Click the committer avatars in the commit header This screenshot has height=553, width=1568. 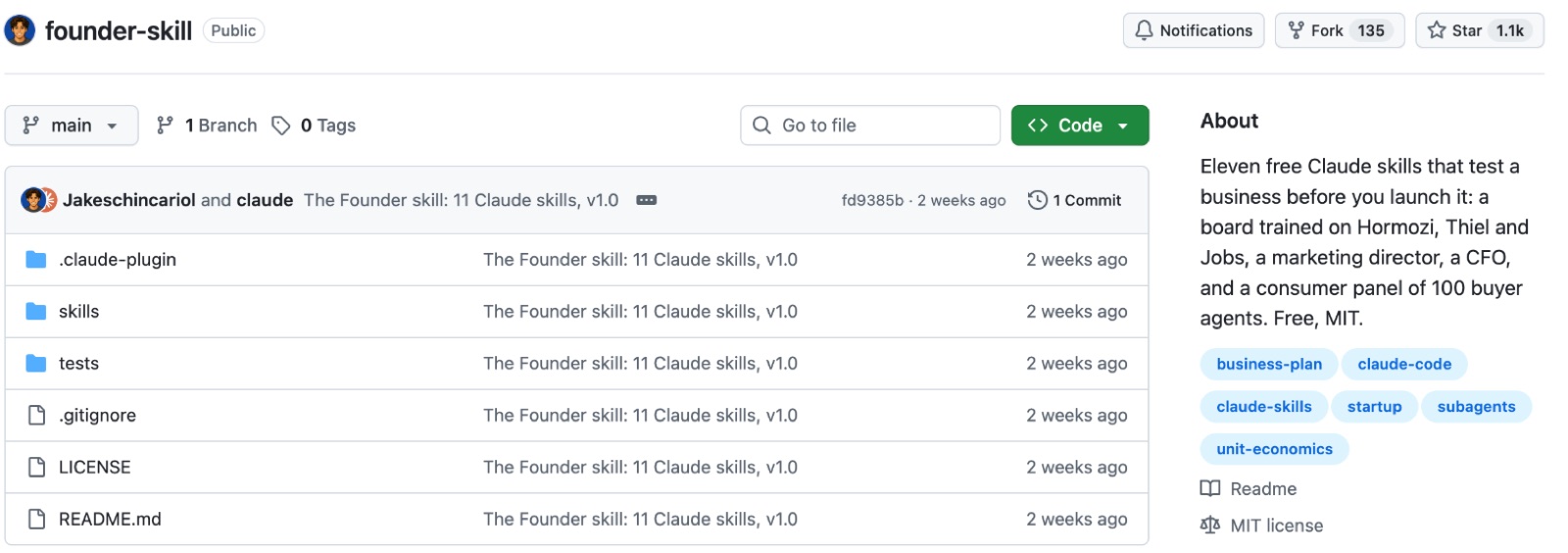(38, 200)
